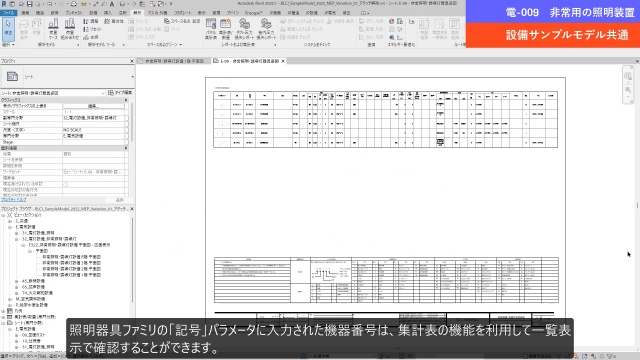The image size is (640, 360).
Task: Open the sheet instance filter dropdown
Action: pos(103,93)
